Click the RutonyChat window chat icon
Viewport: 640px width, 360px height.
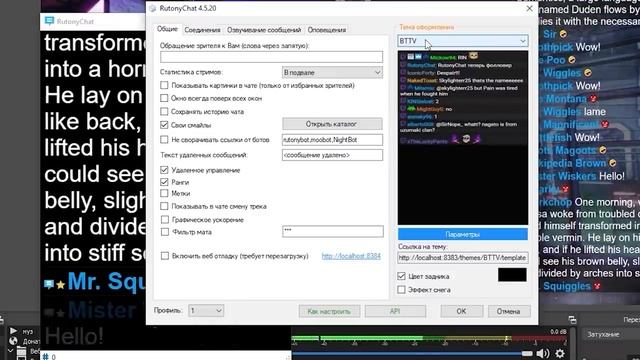point(49,21)
